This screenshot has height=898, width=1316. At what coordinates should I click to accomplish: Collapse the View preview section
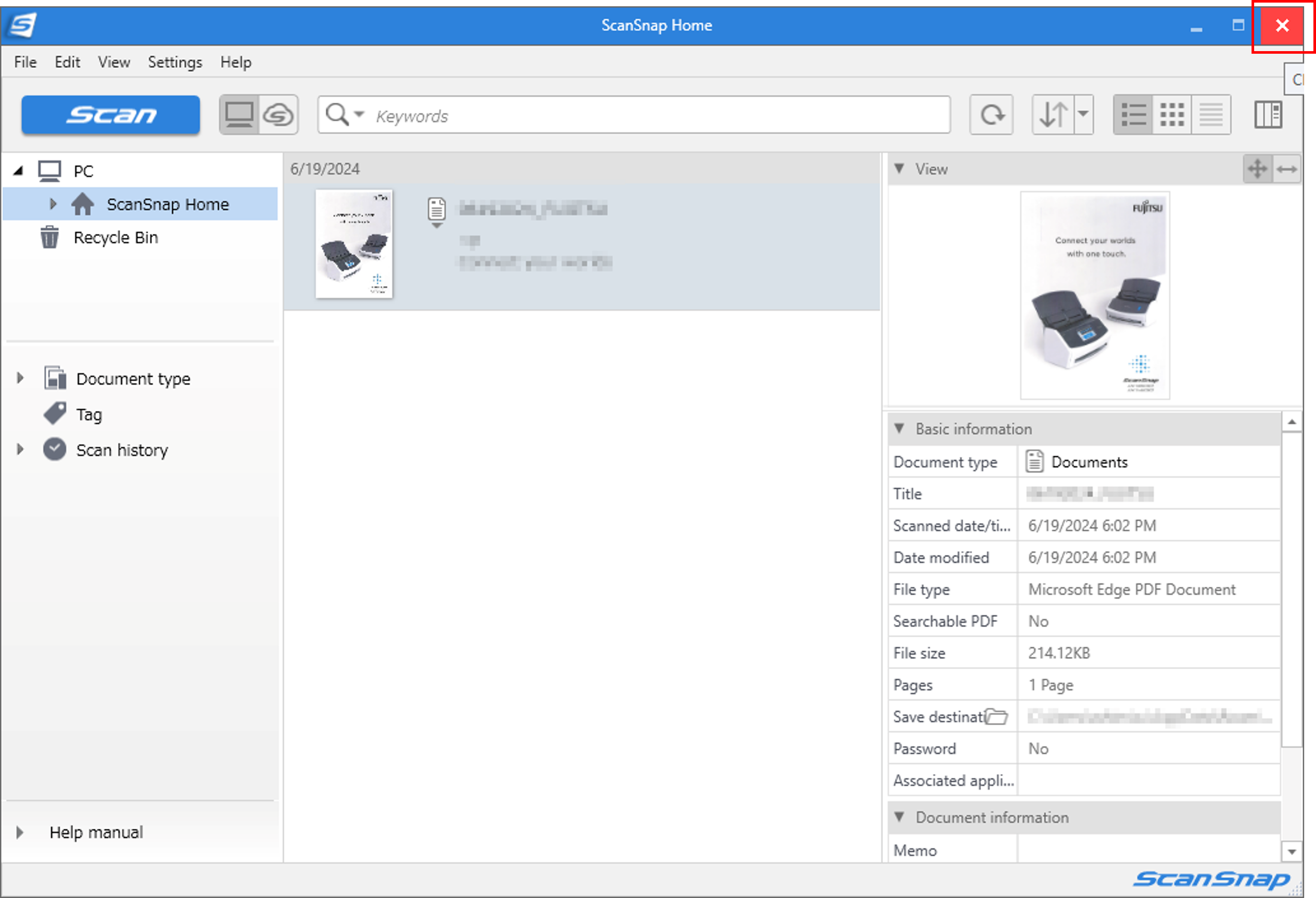point(899,169)
